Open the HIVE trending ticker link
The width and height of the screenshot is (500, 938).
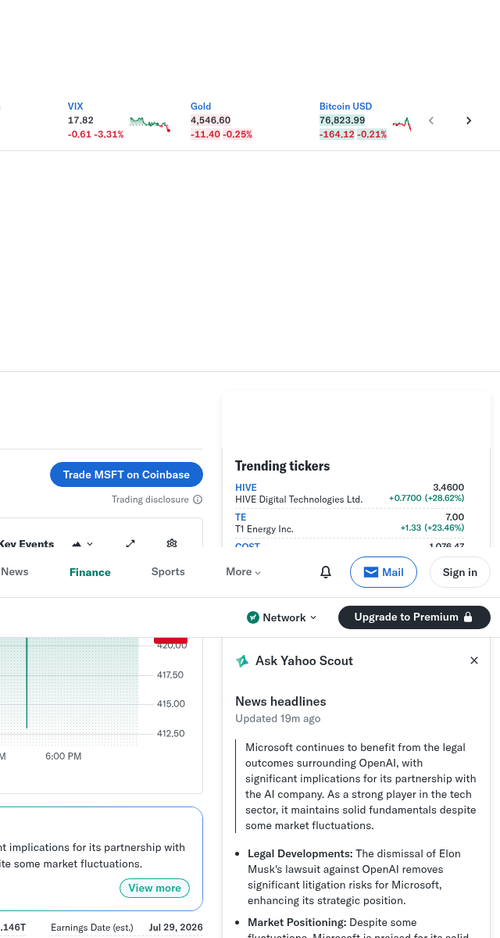tap(246, 488)
